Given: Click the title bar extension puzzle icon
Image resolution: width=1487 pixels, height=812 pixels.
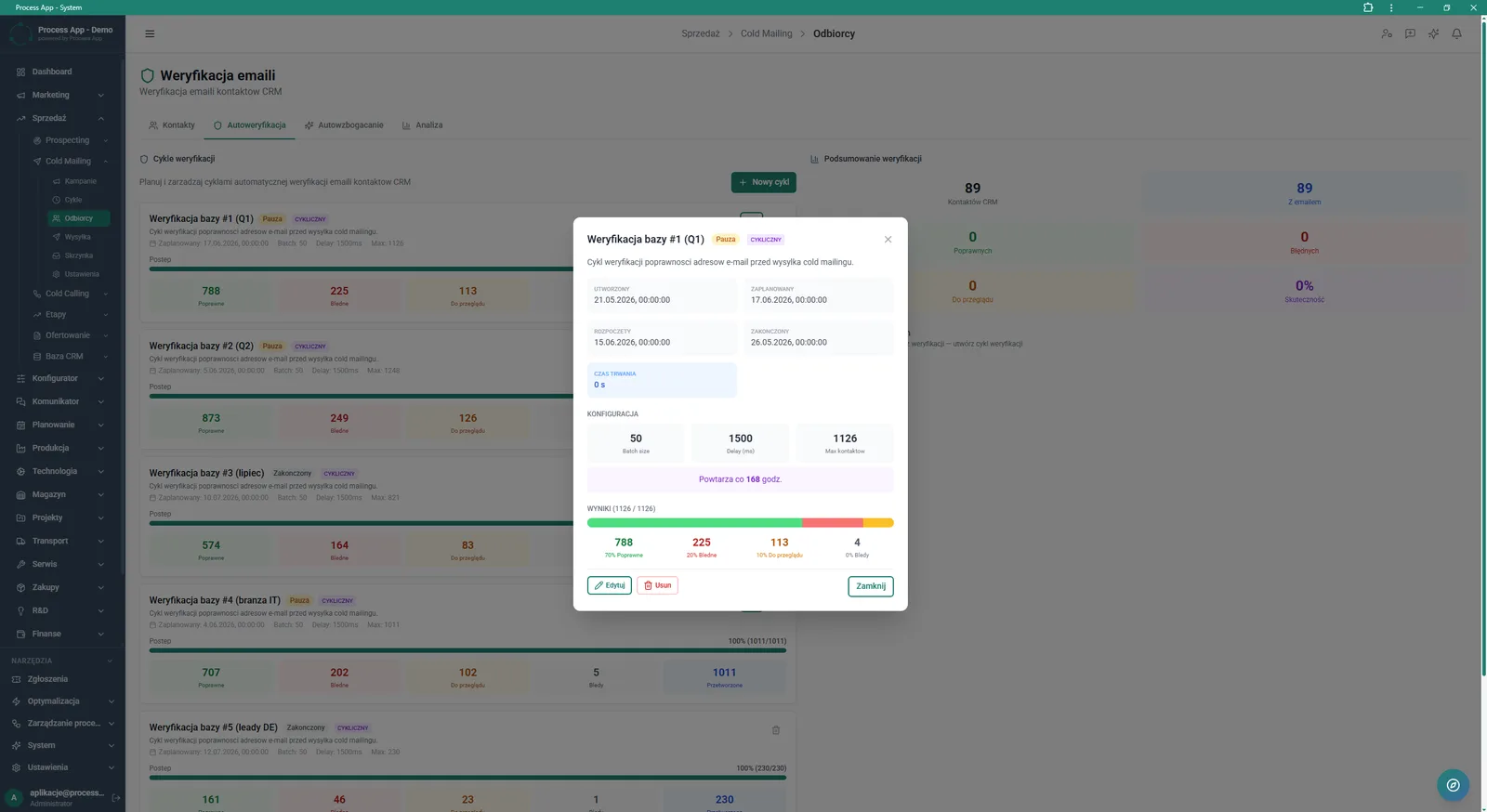Looking at the screenshot, I should [1368, 7].
